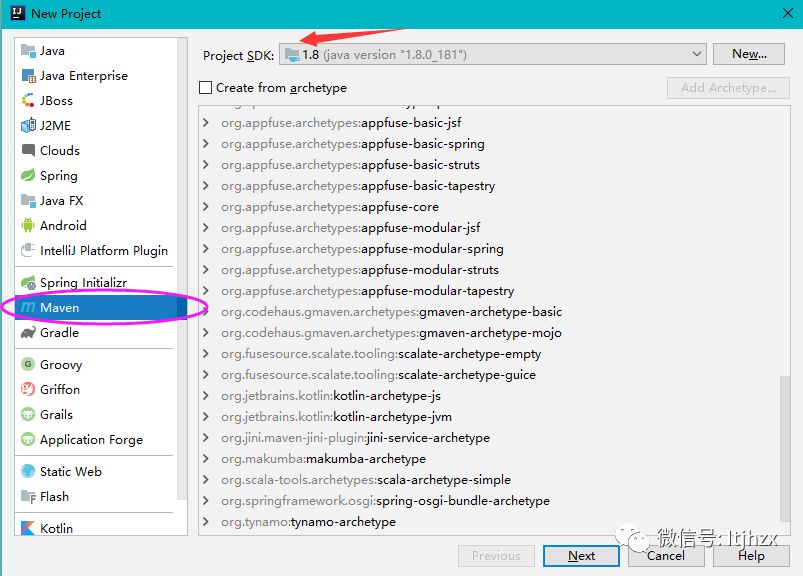Click the Android robot icon

point(28,225)
